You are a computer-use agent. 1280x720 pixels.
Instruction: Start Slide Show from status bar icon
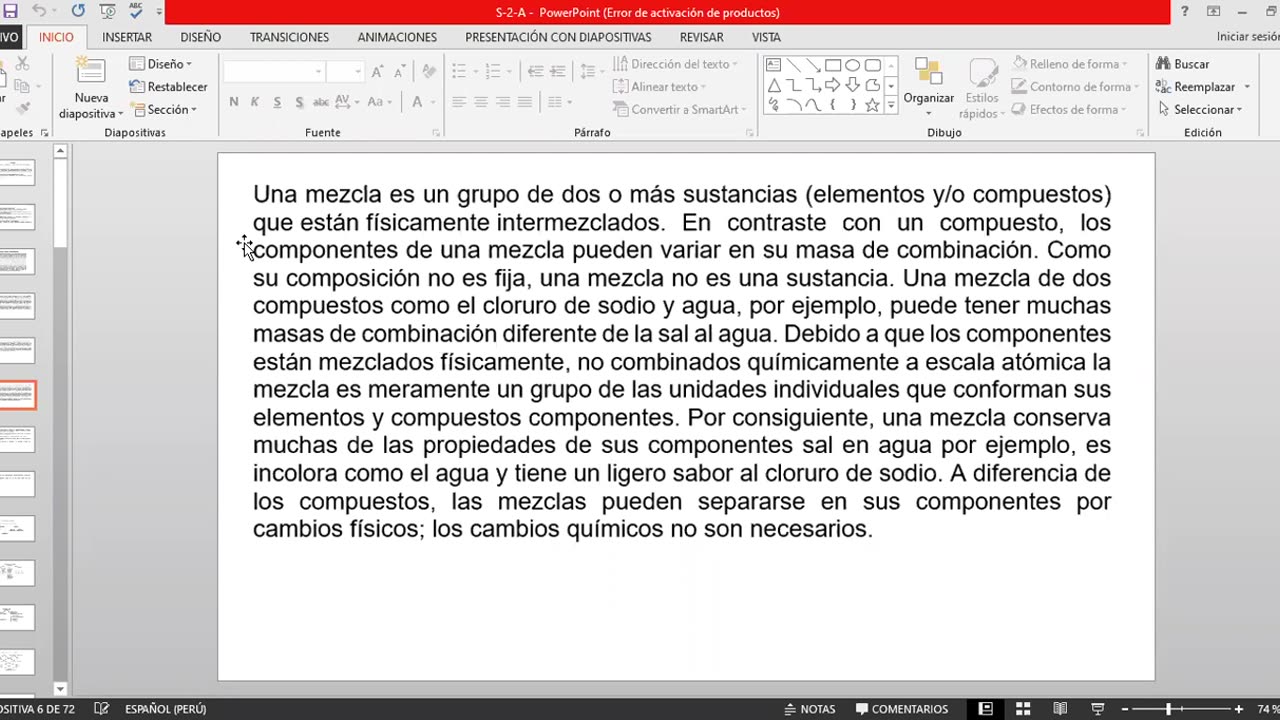coord(1097,709)
